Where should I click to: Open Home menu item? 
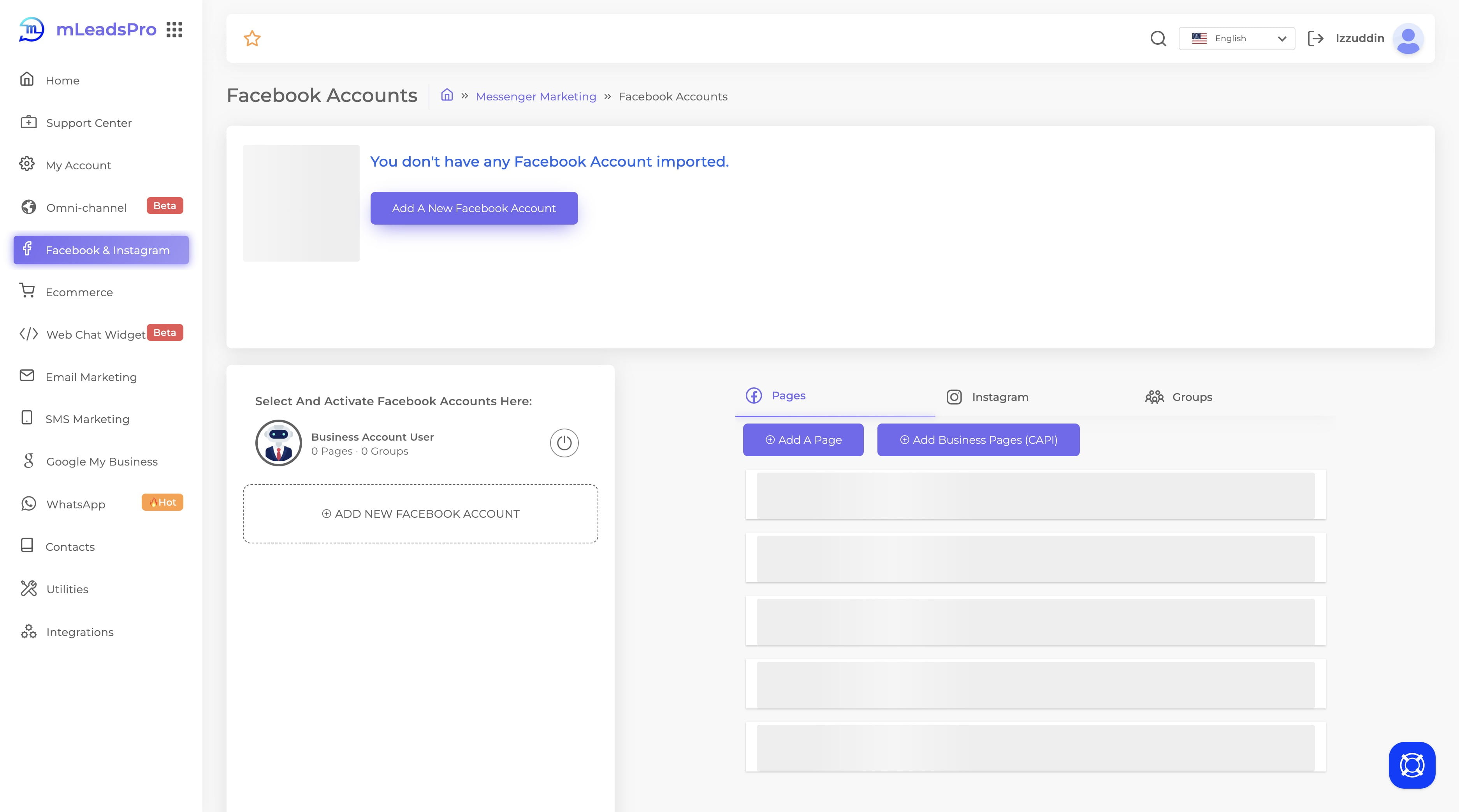(101, 81)
